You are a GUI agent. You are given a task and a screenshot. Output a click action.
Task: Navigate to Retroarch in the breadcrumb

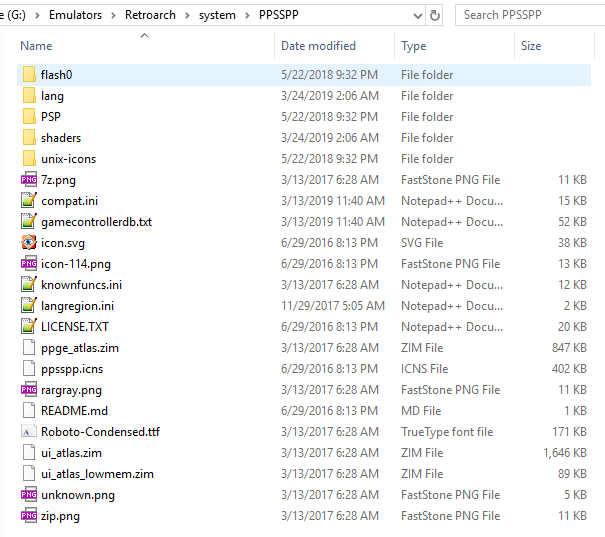[x=150, y=15]
